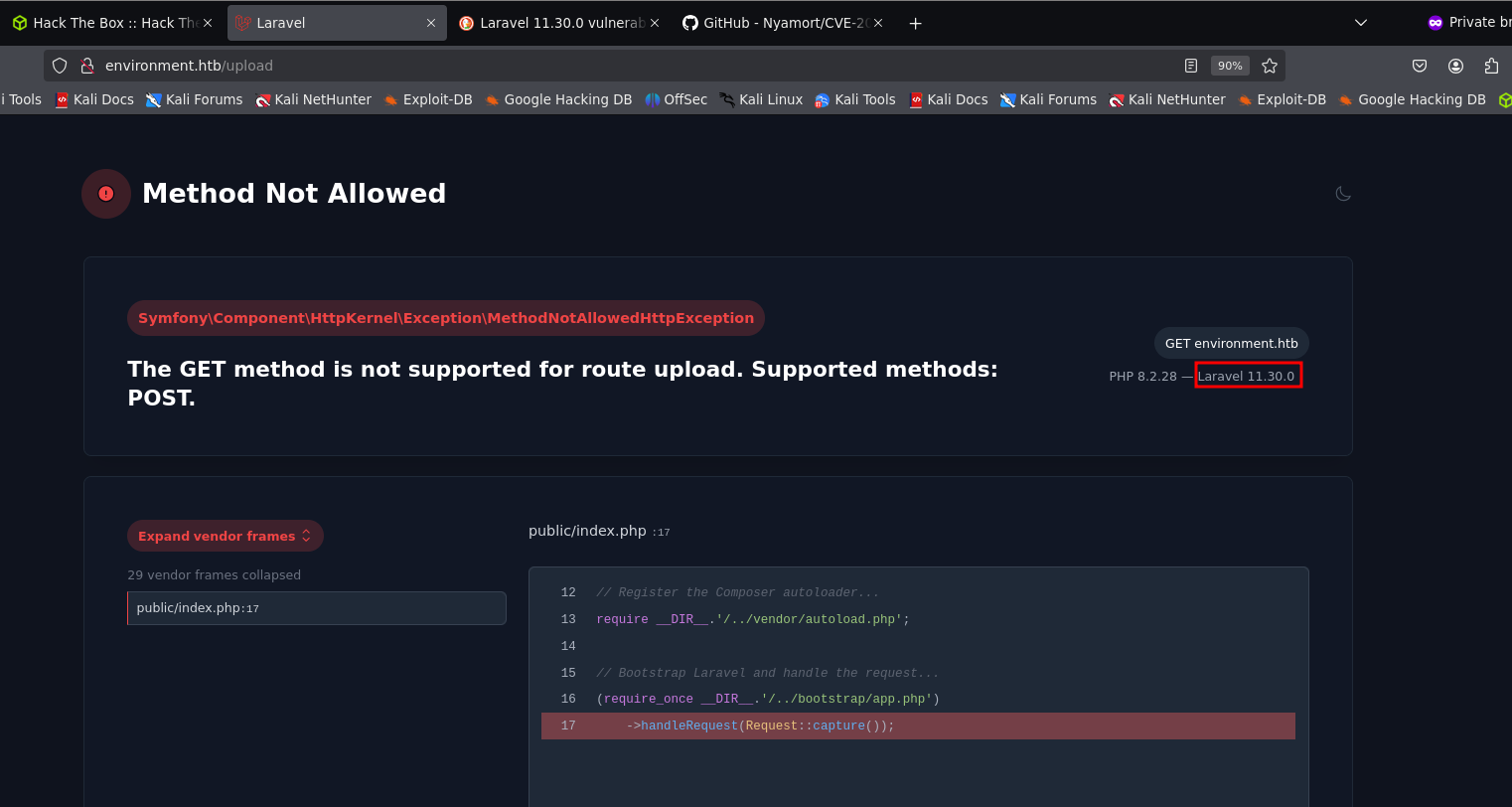Click the Hack The Box tab favicon
The image size is (1512, 807).
tap(20, 23)
